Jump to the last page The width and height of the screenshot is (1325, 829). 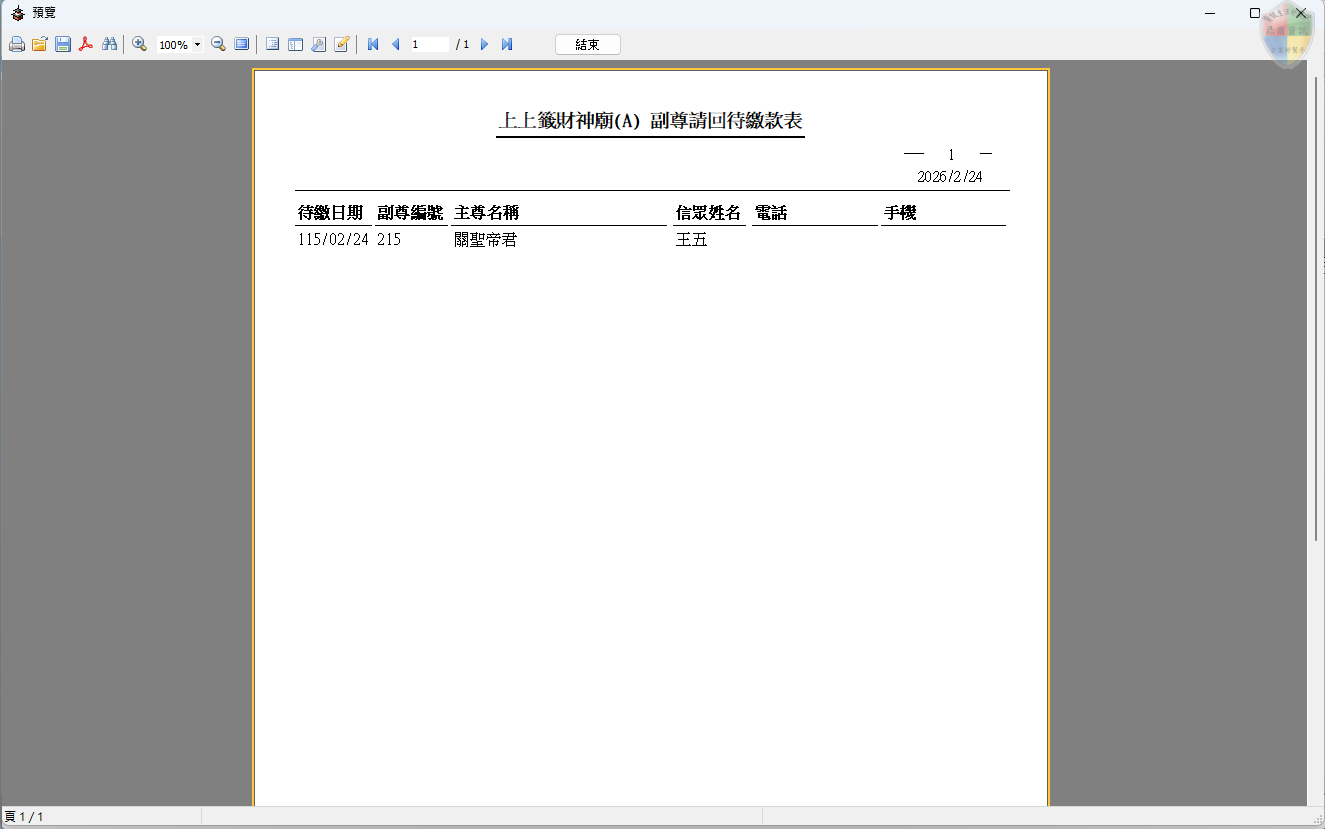tap(507, 45)
